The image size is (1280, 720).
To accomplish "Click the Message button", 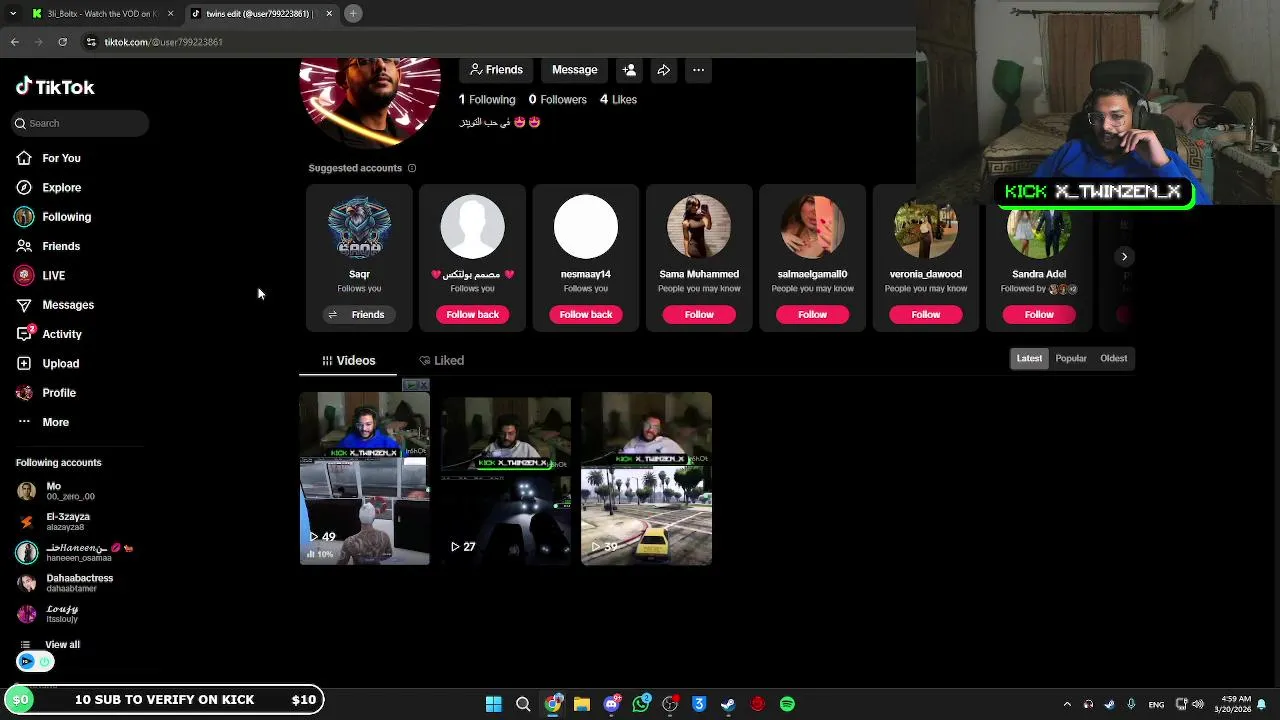I will coord(574,70).
